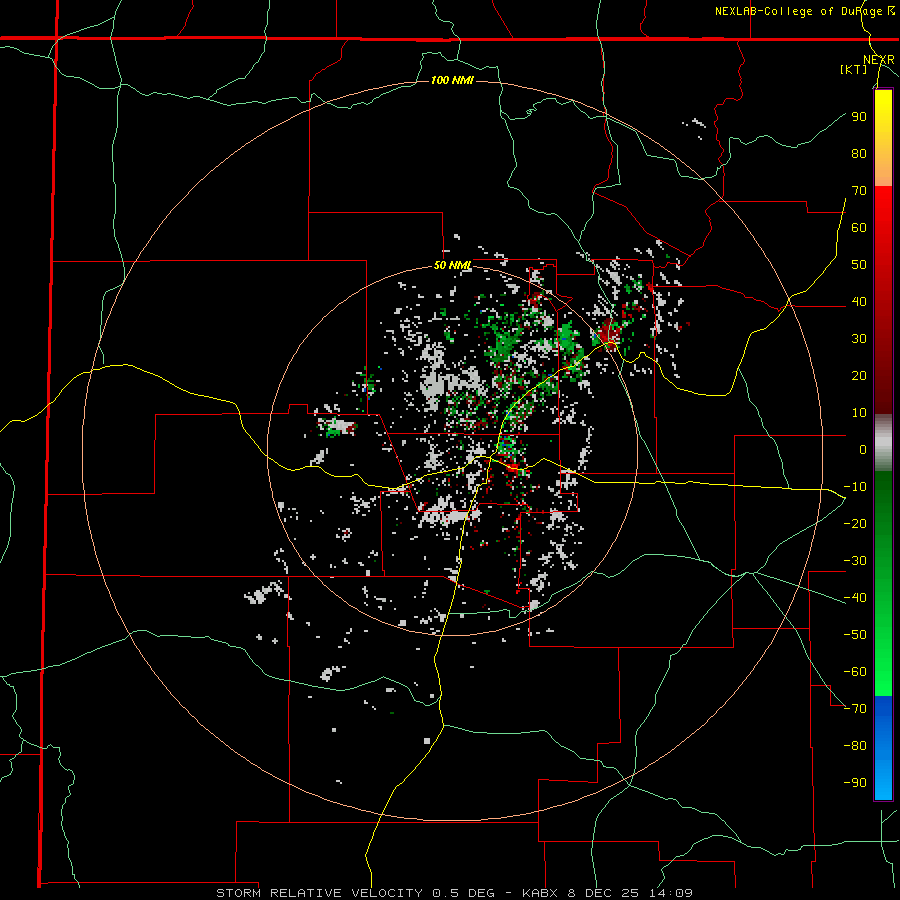Click the NEXR label above the scale
The height and width of the screenshot is (900, 900).
click(879, 60)
